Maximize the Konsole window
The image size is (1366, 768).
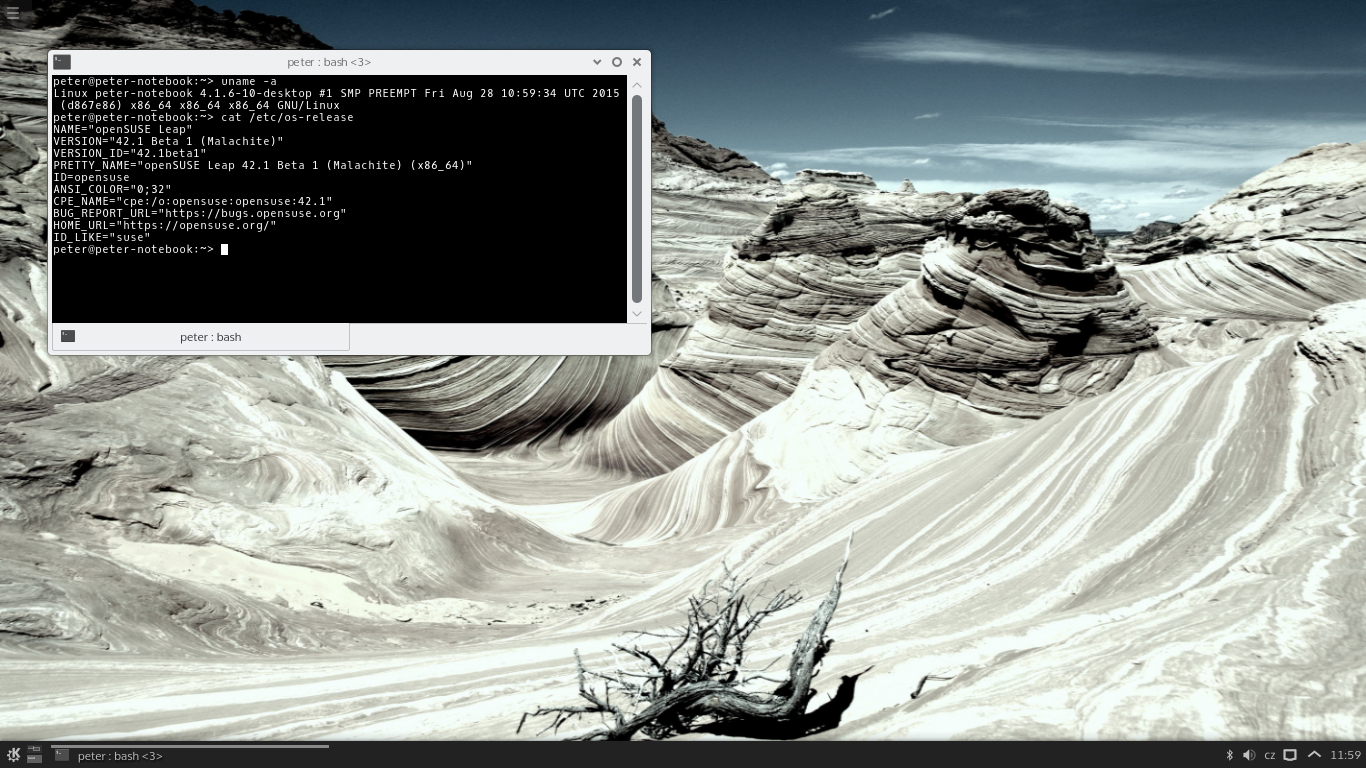(x=617, y=62)
